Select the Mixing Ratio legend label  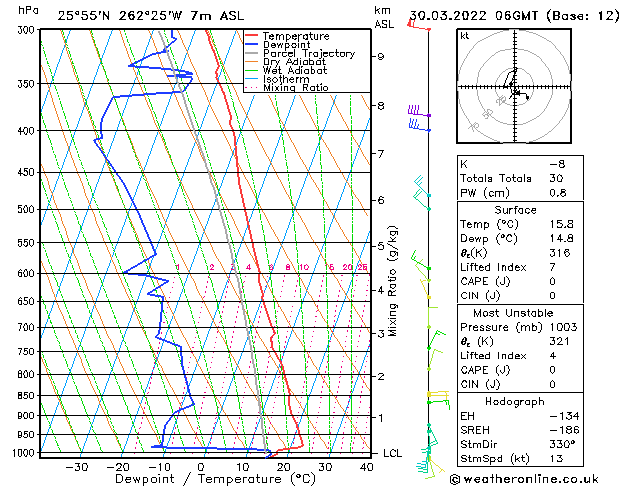click(296, 87)
